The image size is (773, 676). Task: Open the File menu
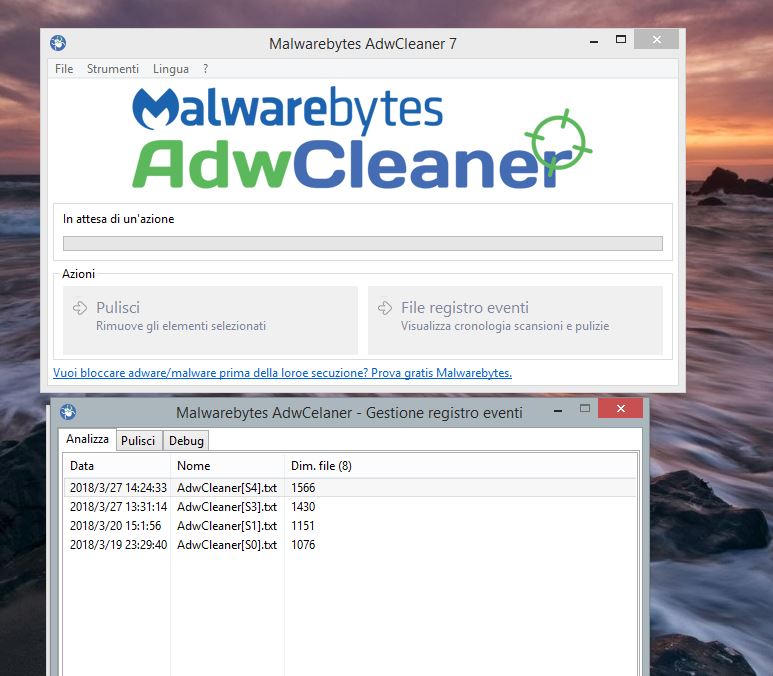[64, 69]
